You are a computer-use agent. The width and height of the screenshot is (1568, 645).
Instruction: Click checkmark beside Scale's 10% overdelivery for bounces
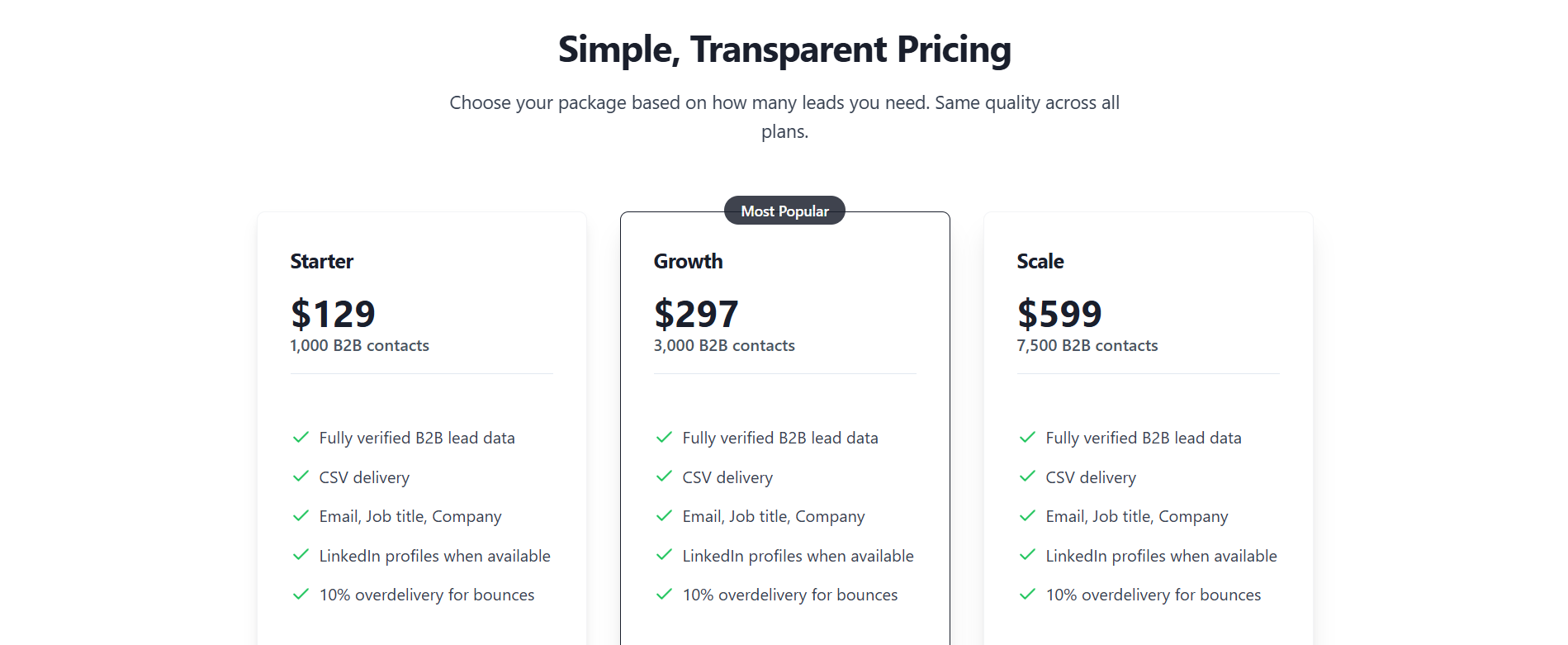click(x=1027, y=595)
